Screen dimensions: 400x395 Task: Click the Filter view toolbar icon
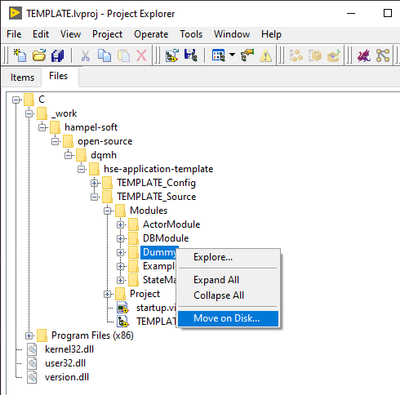point(219,55)
